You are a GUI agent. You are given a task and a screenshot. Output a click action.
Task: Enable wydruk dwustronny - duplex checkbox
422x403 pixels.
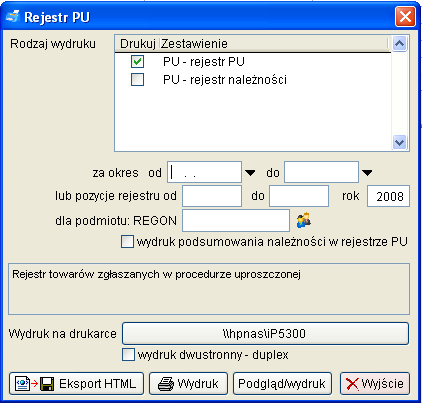128,355
